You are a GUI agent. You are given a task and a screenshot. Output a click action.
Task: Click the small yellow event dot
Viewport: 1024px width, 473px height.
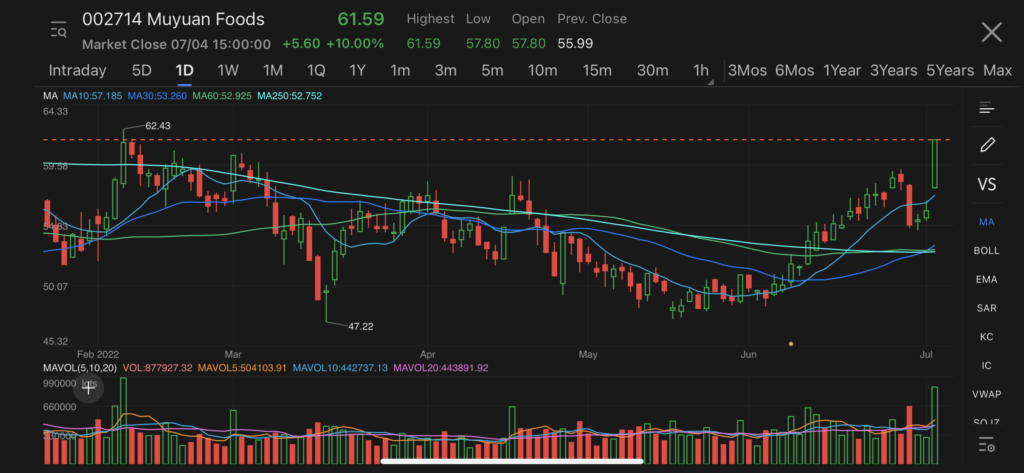pyautogui.click(x=791, y=343)
